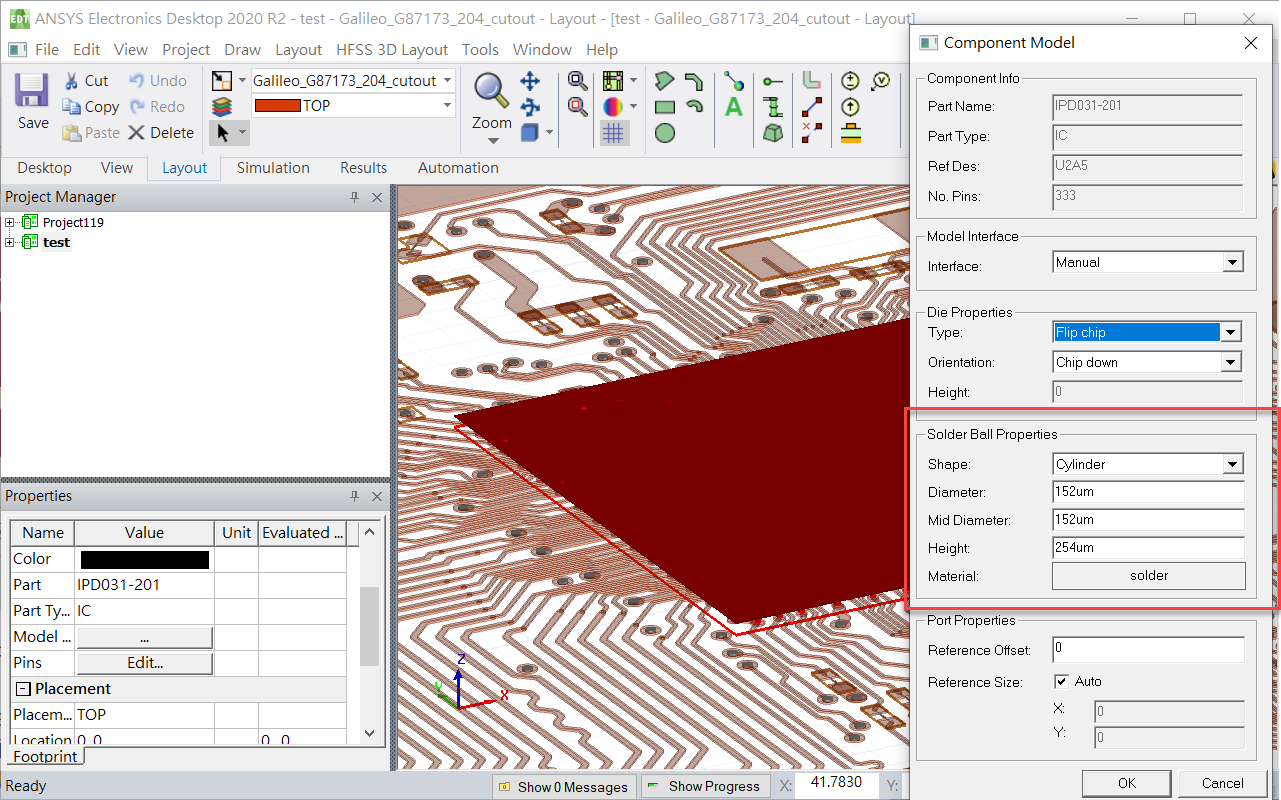
Task: Open the Orientation Chip down dropdown
Action: pos(1231,362)
